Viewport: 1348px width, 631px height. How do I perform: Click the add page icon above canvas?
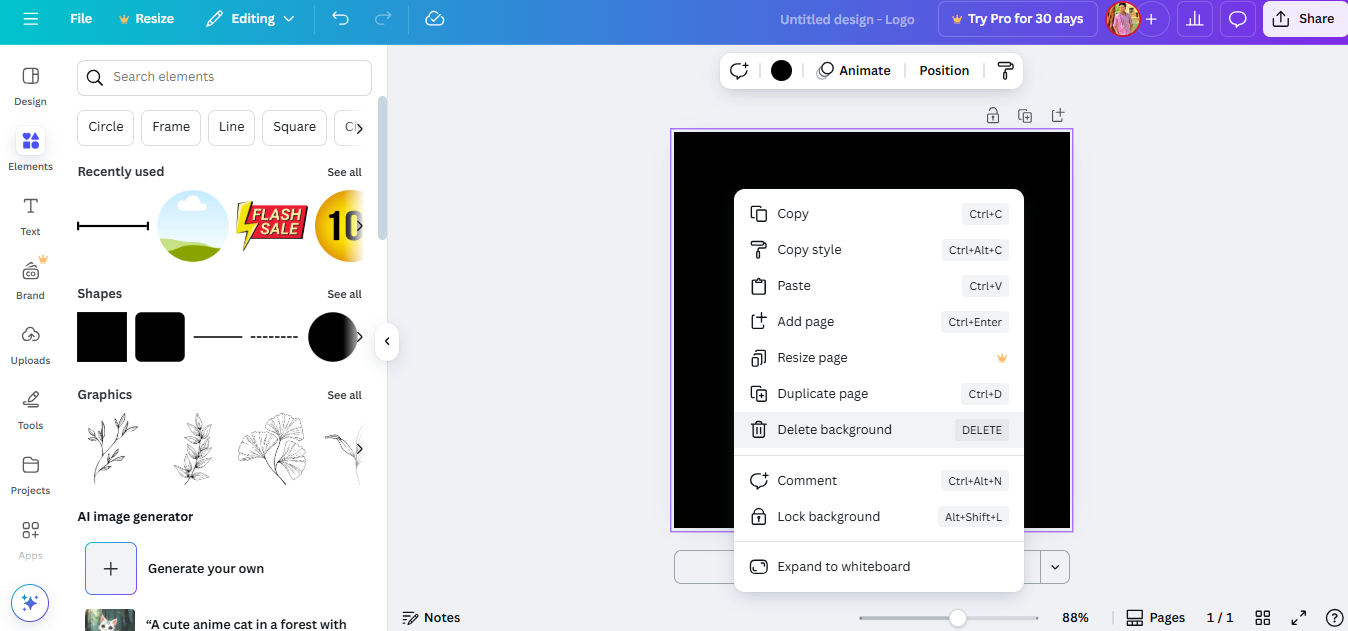[x=1058, y=115]
